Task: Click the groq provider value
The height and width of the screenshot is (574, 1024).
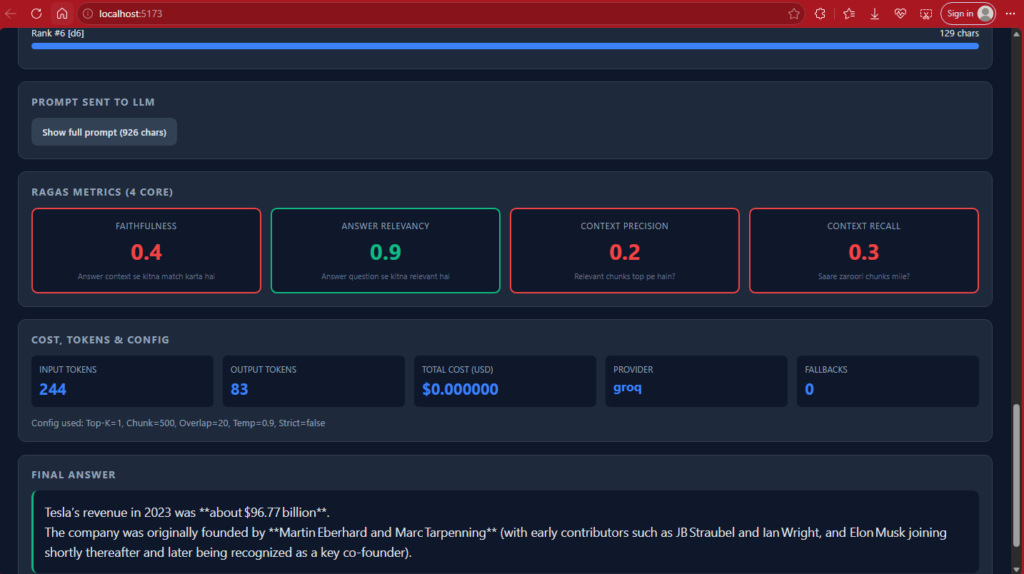Action: 627,388
